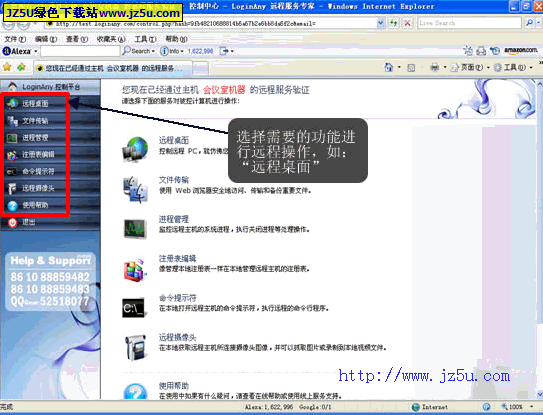
Task: Click the LoginAny 控制平台 home icon
Action: coord(13,86)
